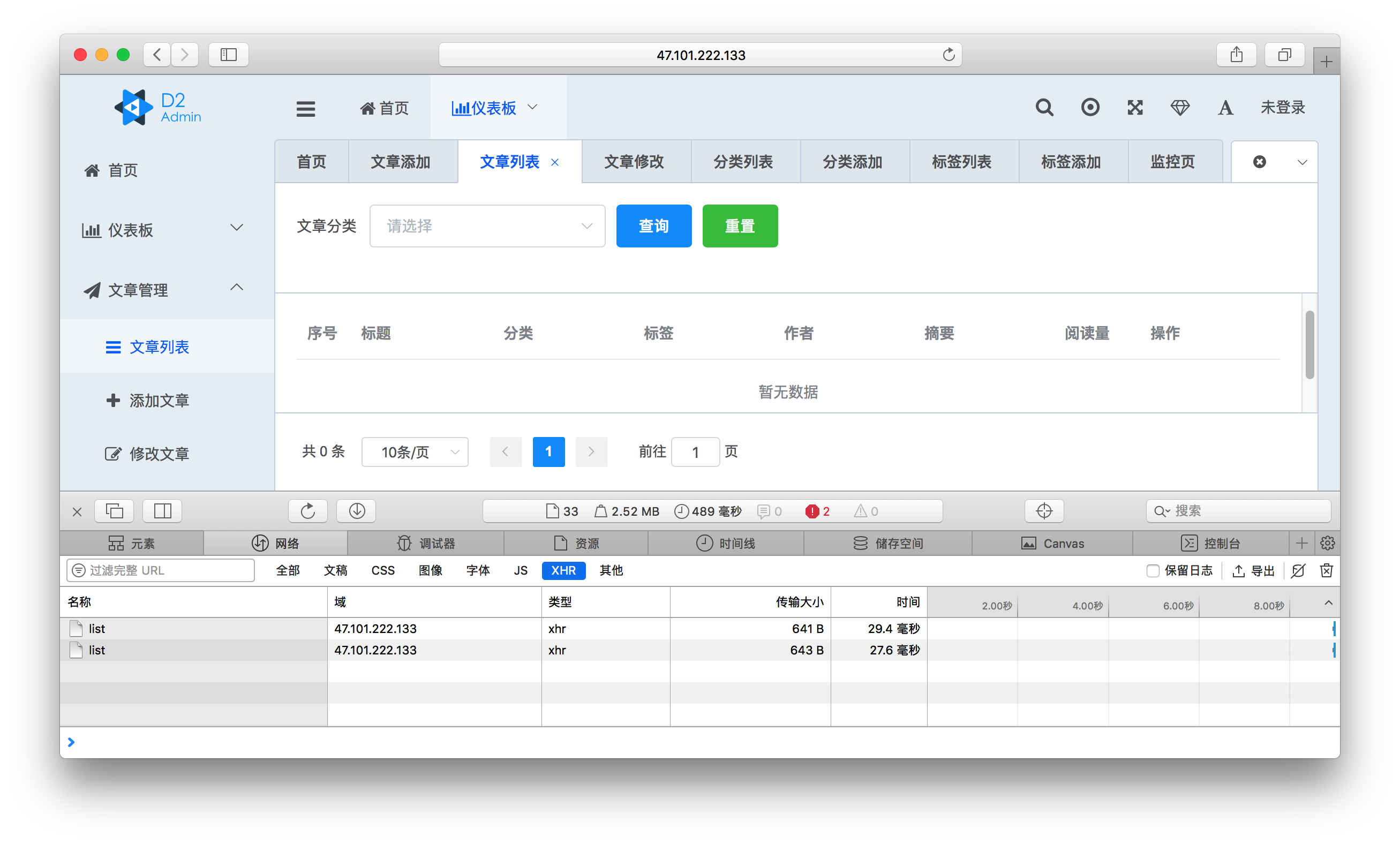Click the element picker crosshair icon
1400x844 pixels.
point(1044,510)
